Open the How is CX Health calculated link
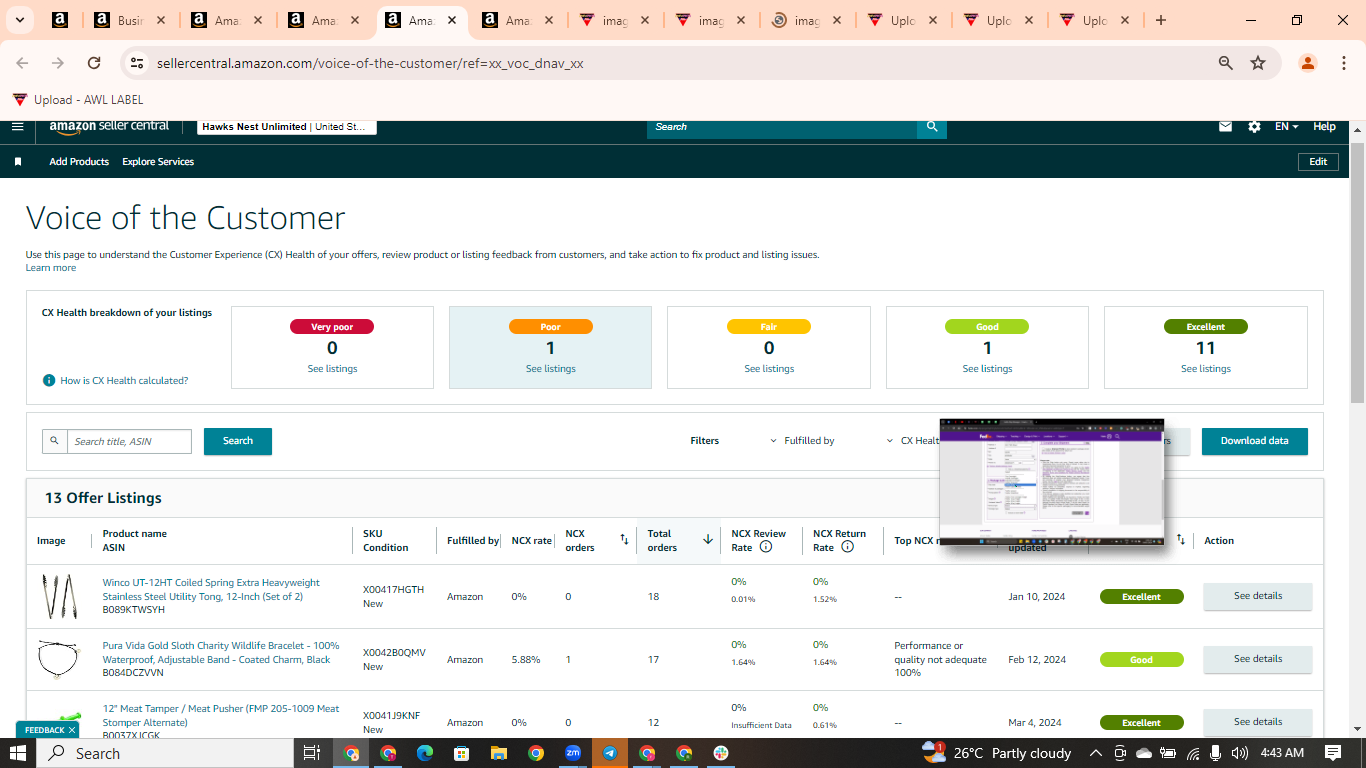This screenshot has width=1366, height=768. pyautogui.click(x=124, y=381)
